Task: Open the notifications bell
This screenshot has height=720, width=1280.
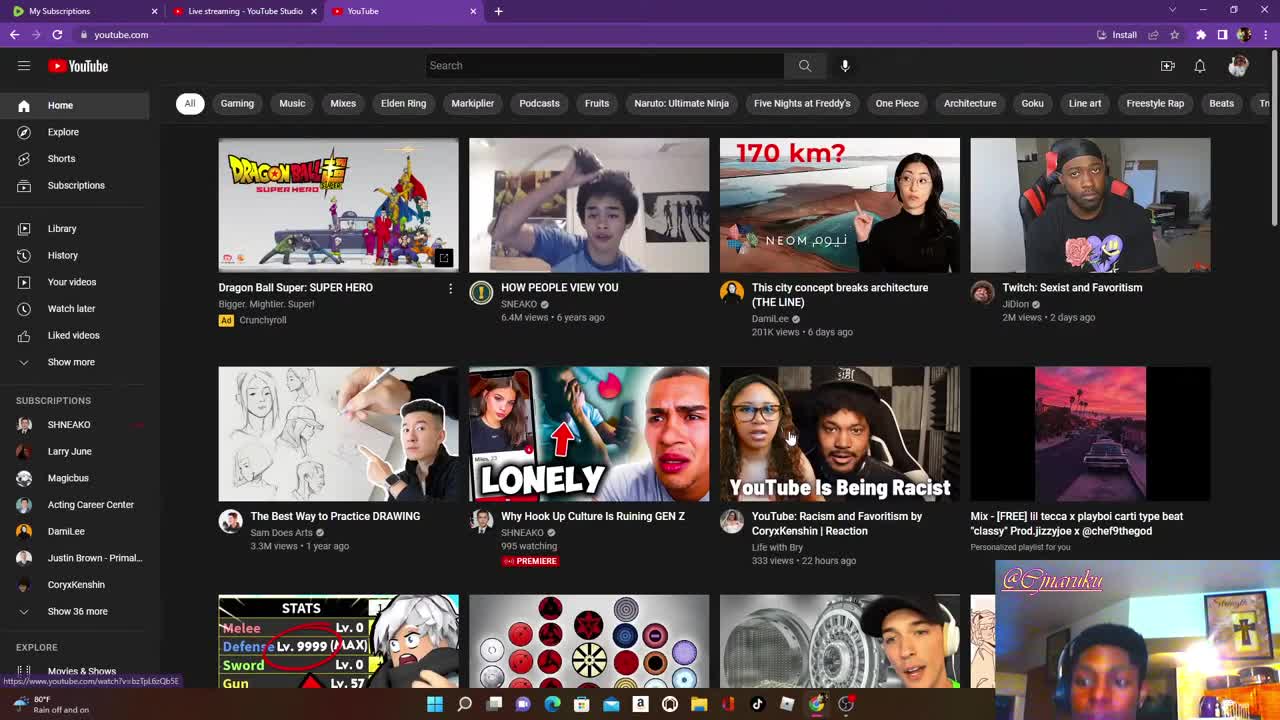Action: click(1200, 66)
